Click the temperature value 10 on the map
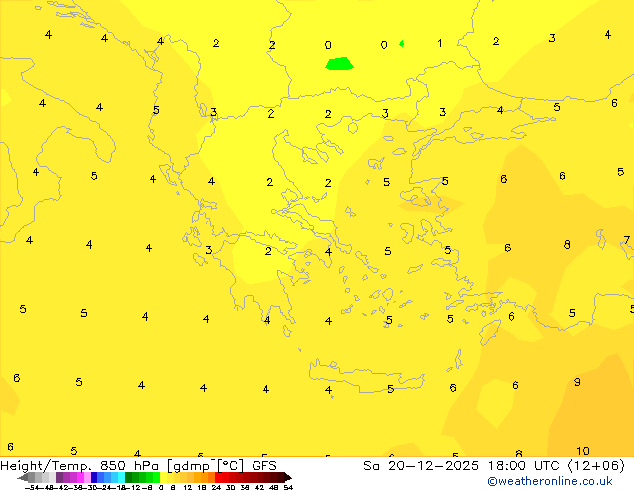The height and width of the screenshot is (490, 634). 583,451
